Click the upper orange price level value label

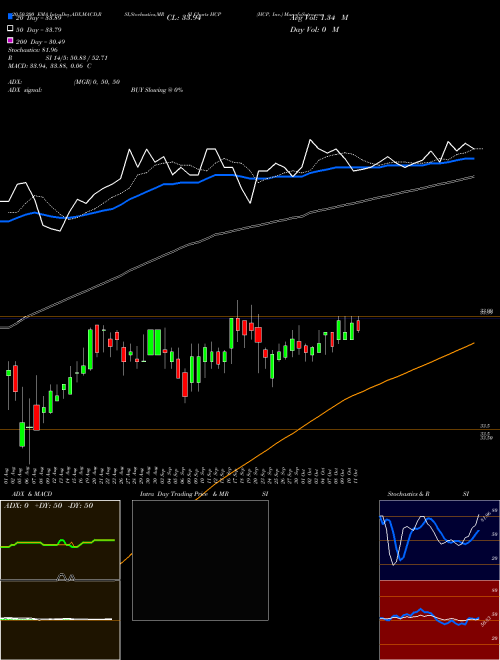point(487,312)
